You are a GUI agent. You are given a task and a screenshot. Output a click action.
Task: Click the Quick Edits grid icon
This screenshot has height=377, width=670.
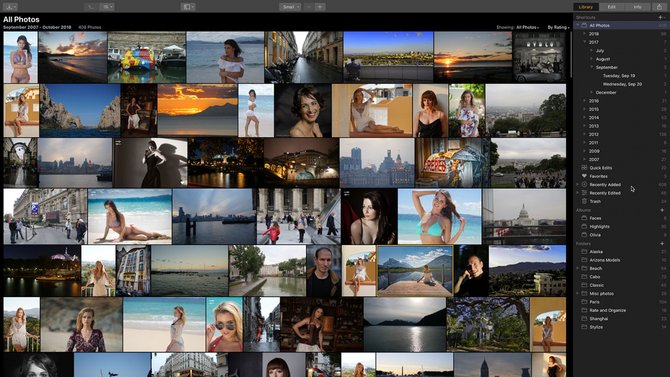tap(584, 168)
